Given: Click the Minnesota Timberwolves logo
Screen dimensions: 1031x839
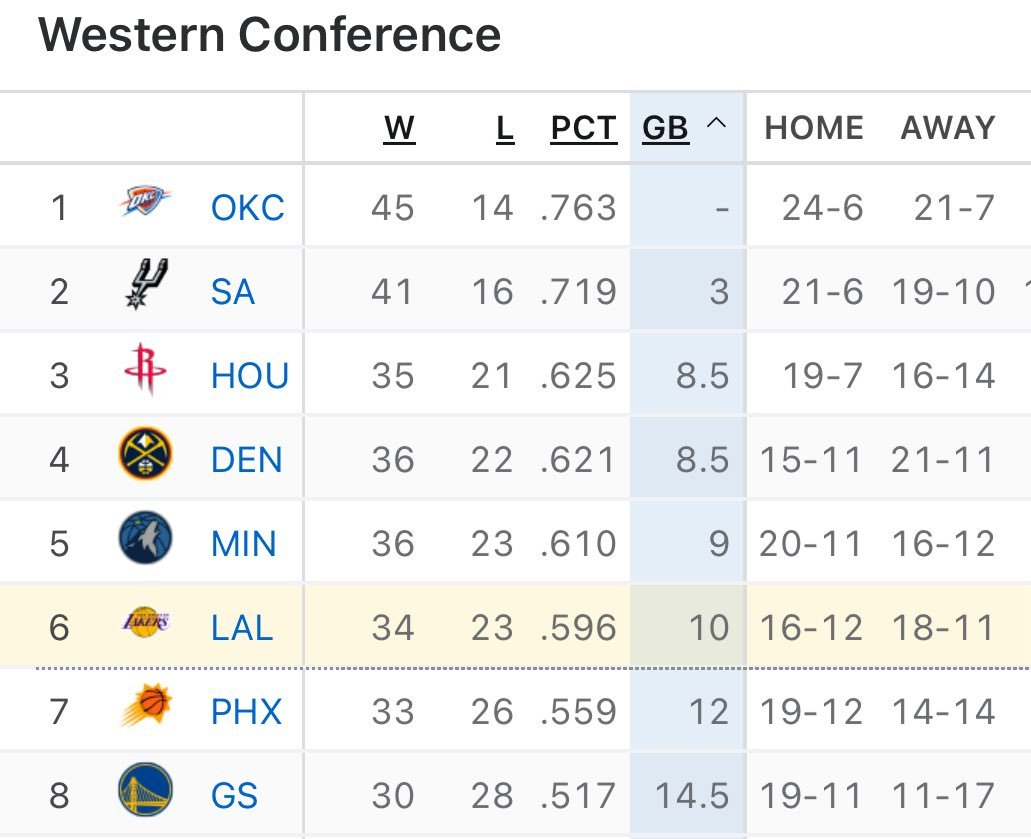Looking at the screenshot, I should pyautogui.click(x=145, y=538).
